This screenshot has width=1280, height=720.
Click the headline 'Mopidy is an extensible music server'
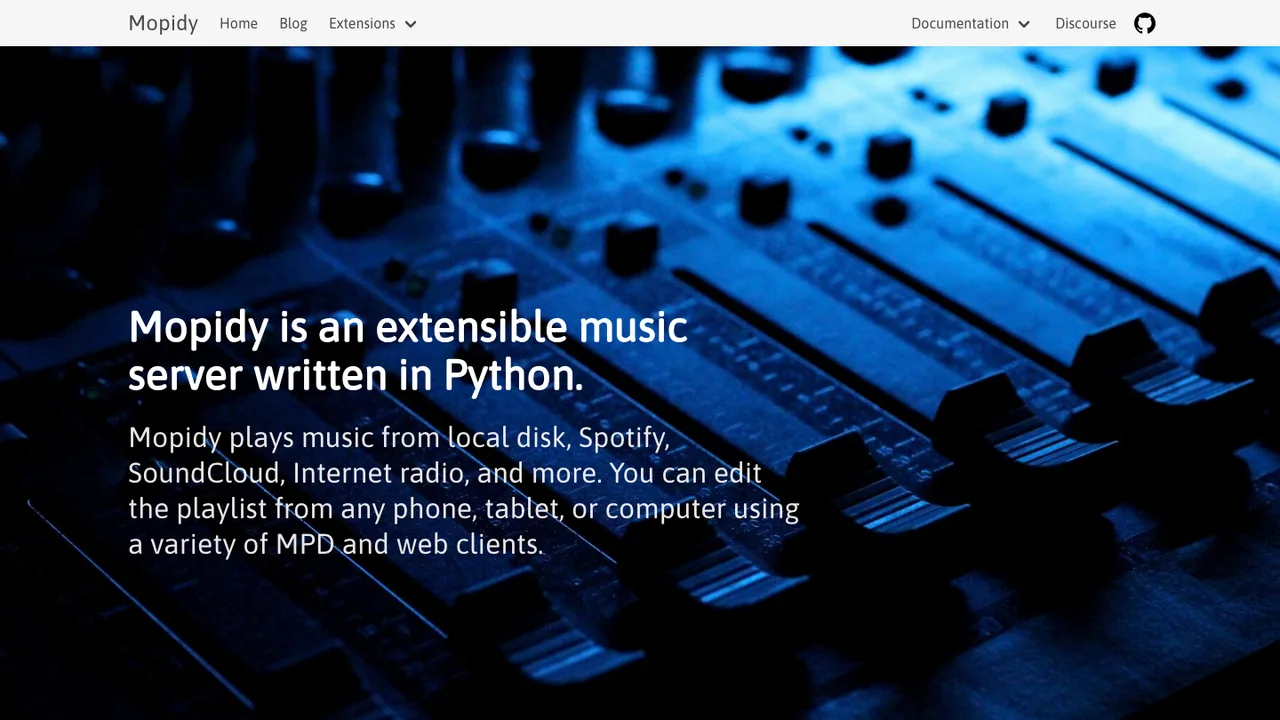(408, 351)
